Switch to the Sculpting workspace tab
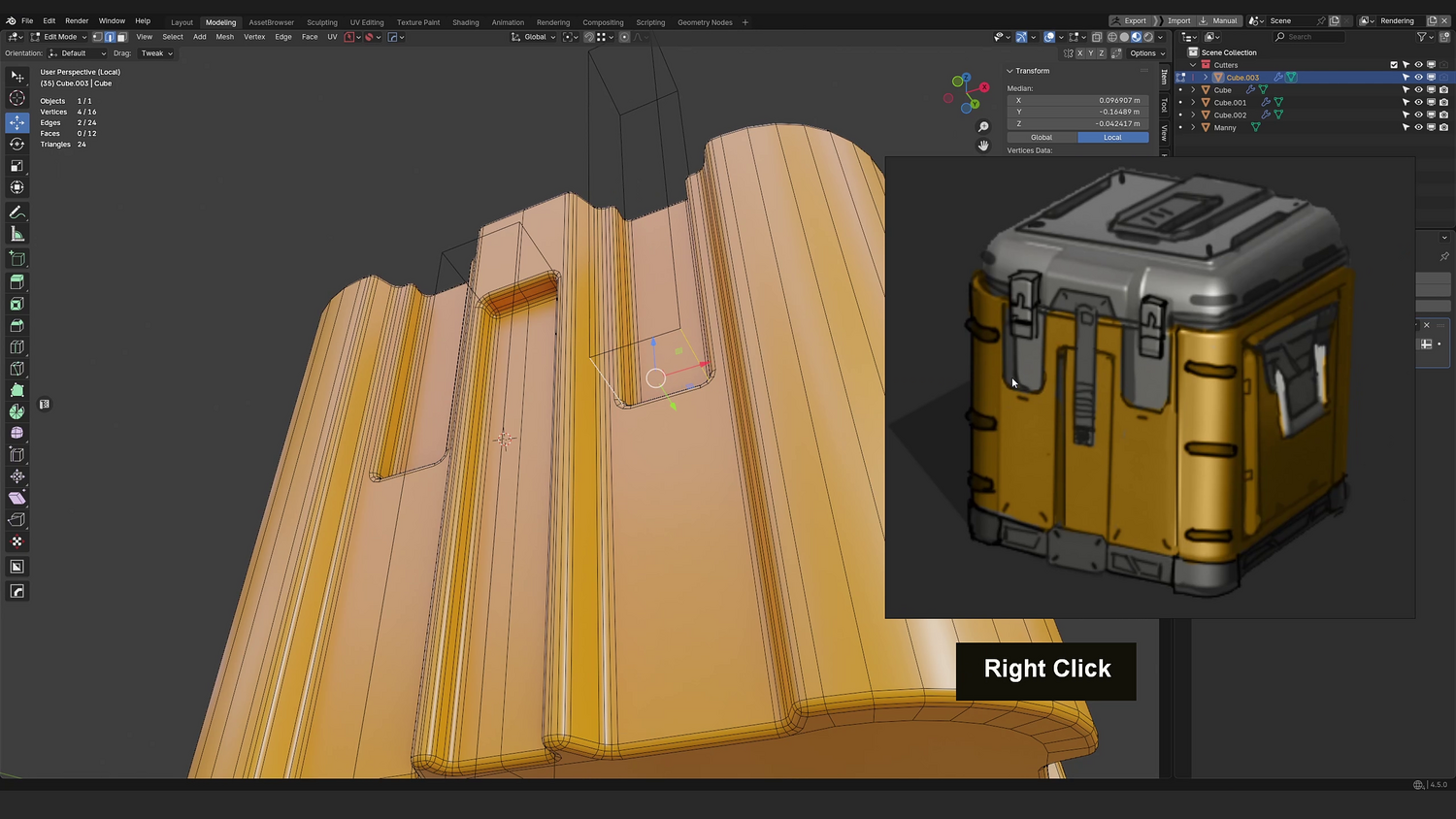Image resolution: width=1456 pixels, height=819 pixels. pyautogui.click(x=322, y=22)
